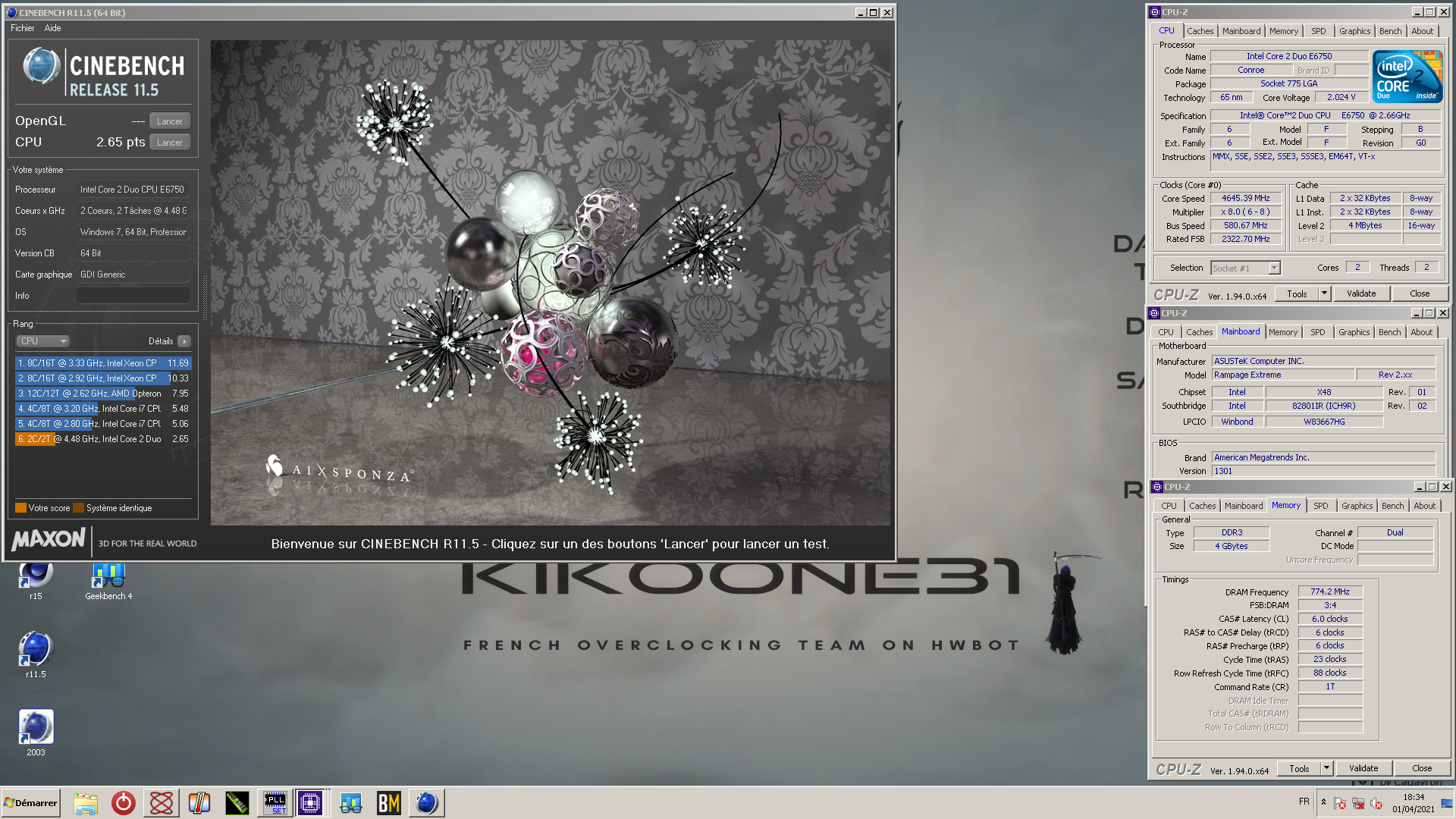
Task: Select ranking row 8C/16T @ 3.33 GHz
Action: (x=103, y=363)
